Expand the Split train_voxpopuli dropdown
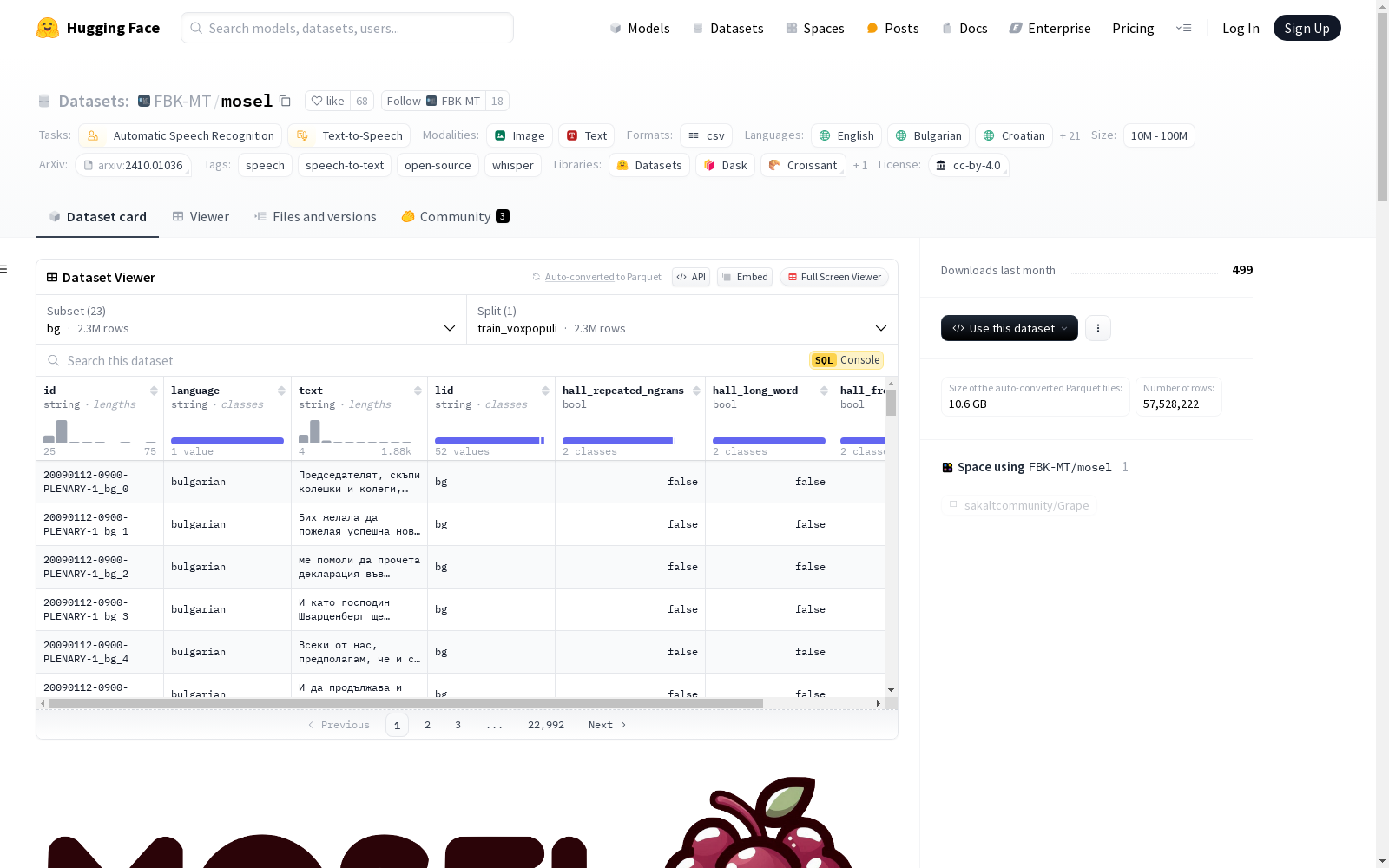Image resolution: width=1389 pixels, height=868 pixels. pyautogui.click(x=682, y=319)
